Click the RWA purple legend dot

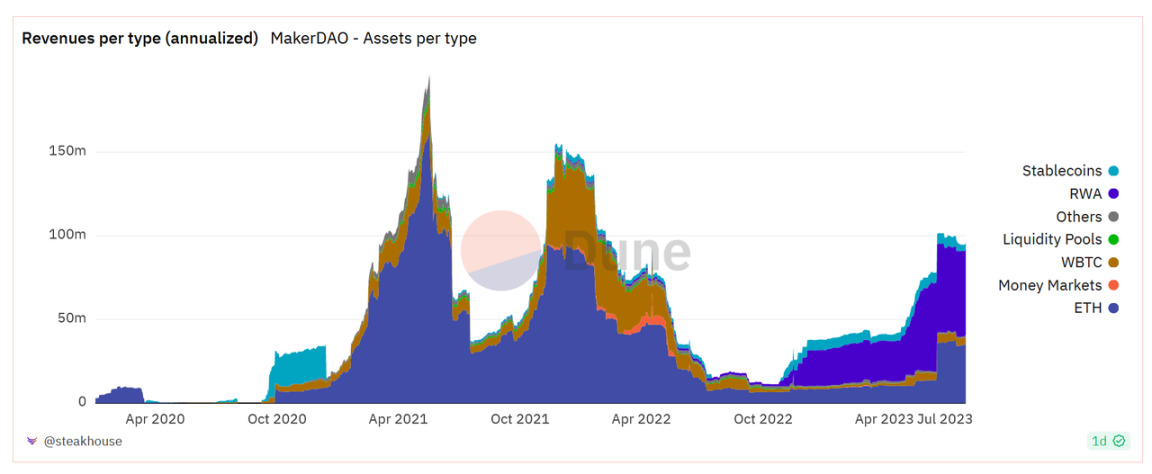[1113, 194]
